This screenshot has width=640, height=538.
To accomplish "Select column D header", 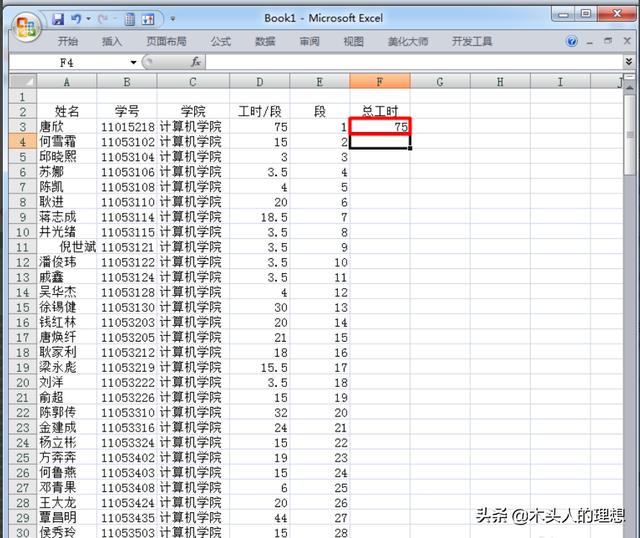I will [x=260, y=82].
